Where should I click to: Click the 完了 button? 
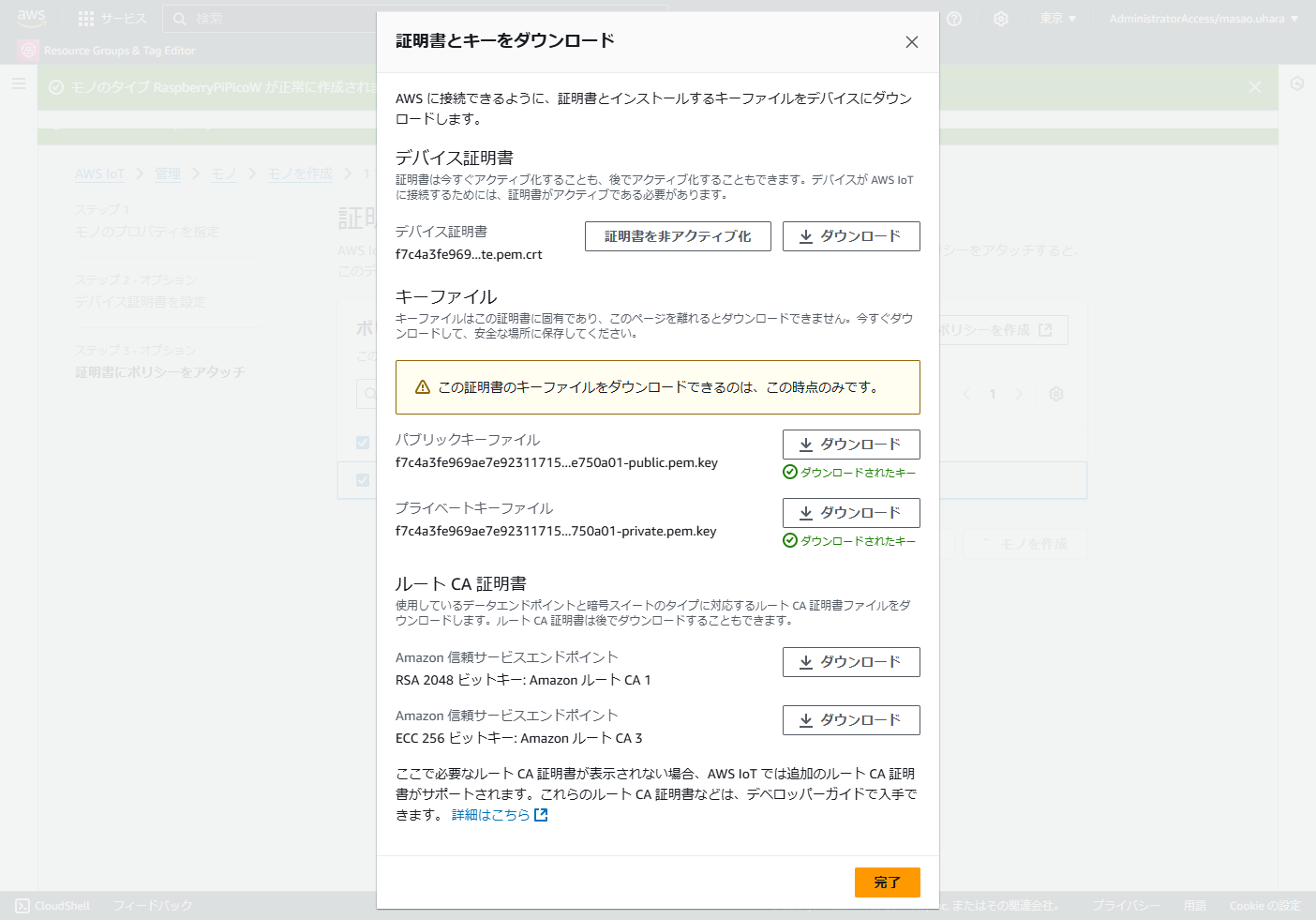tap(887, 882)
